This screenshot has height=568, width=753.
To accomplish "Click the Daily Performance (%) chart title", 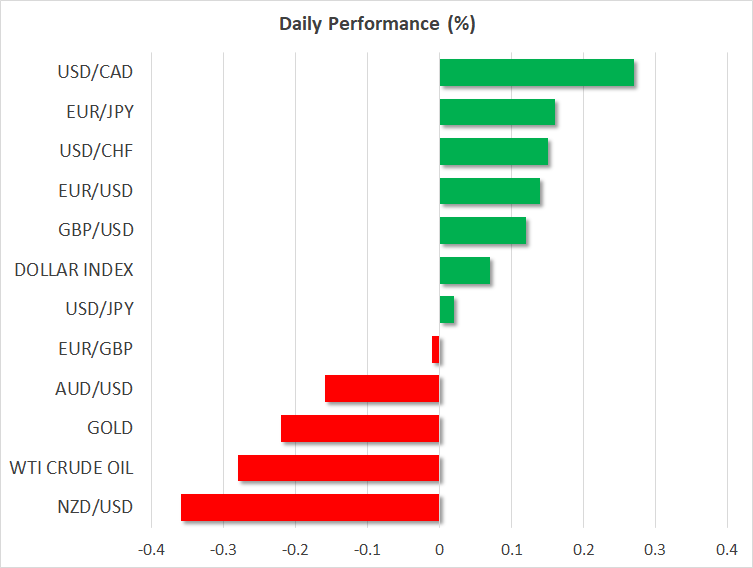I will click(376, 24).
